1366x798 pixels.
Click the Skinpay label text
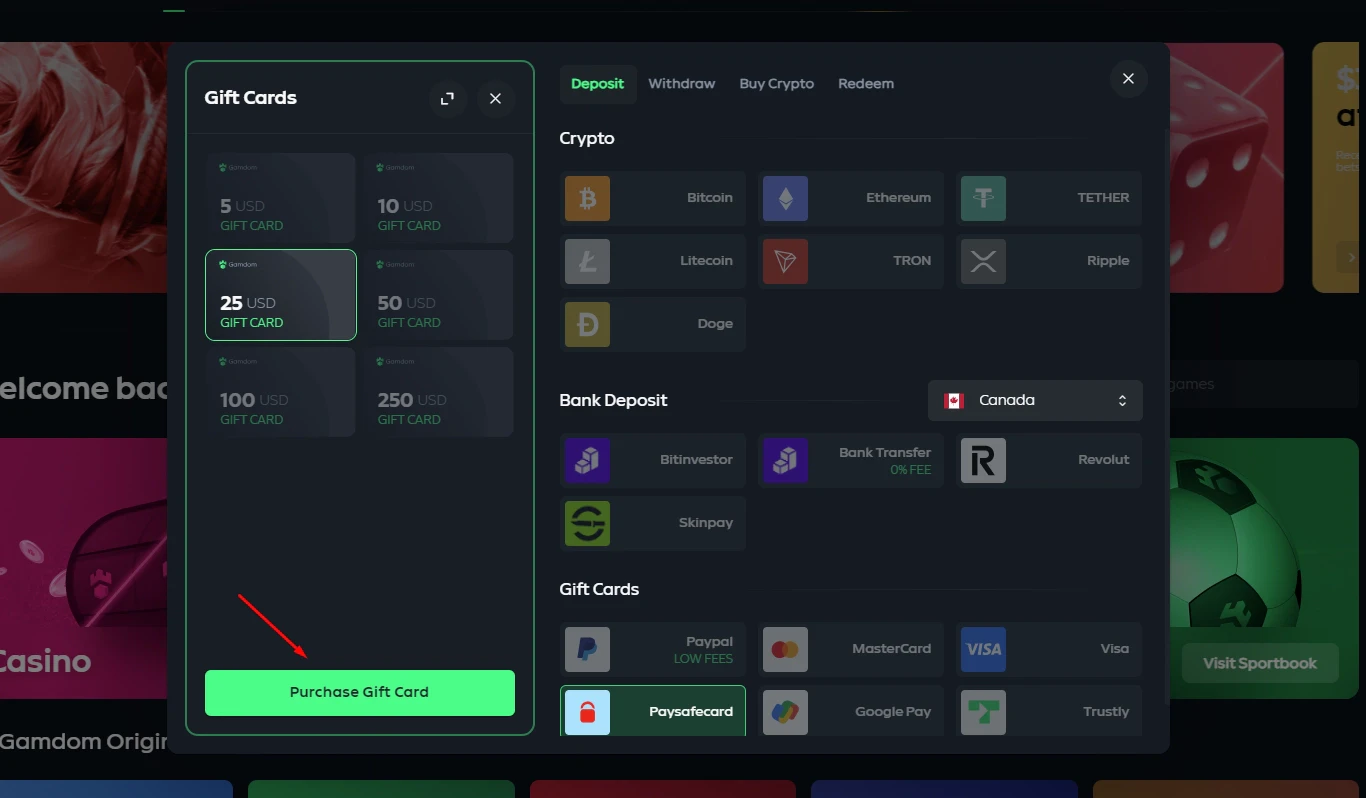[x=706, y=523]
